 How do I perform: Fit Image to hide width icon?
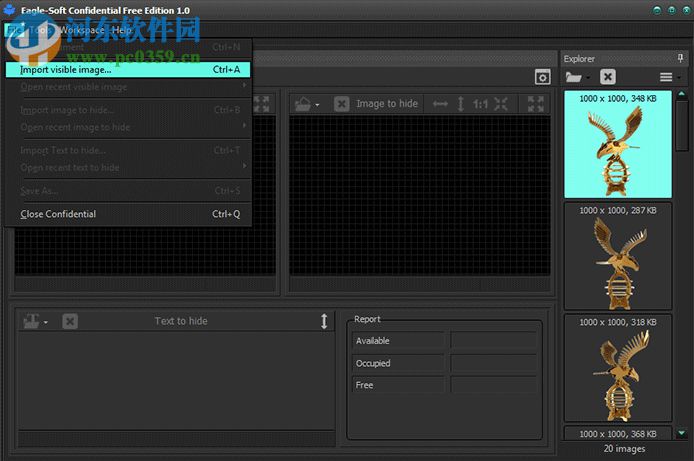[x=440, y=104]
